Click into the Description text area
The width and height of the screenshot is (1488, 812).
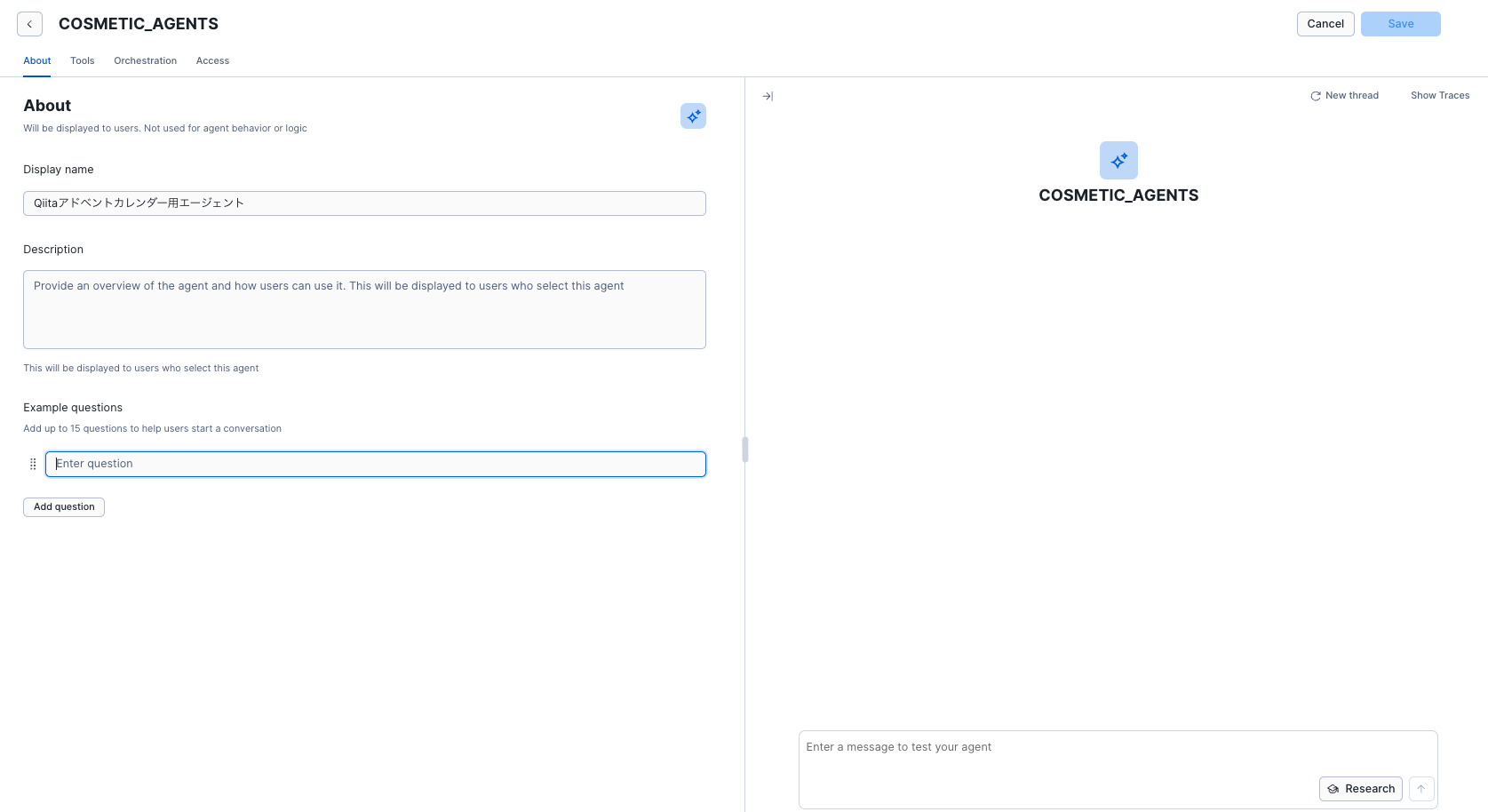click(364, 309)
